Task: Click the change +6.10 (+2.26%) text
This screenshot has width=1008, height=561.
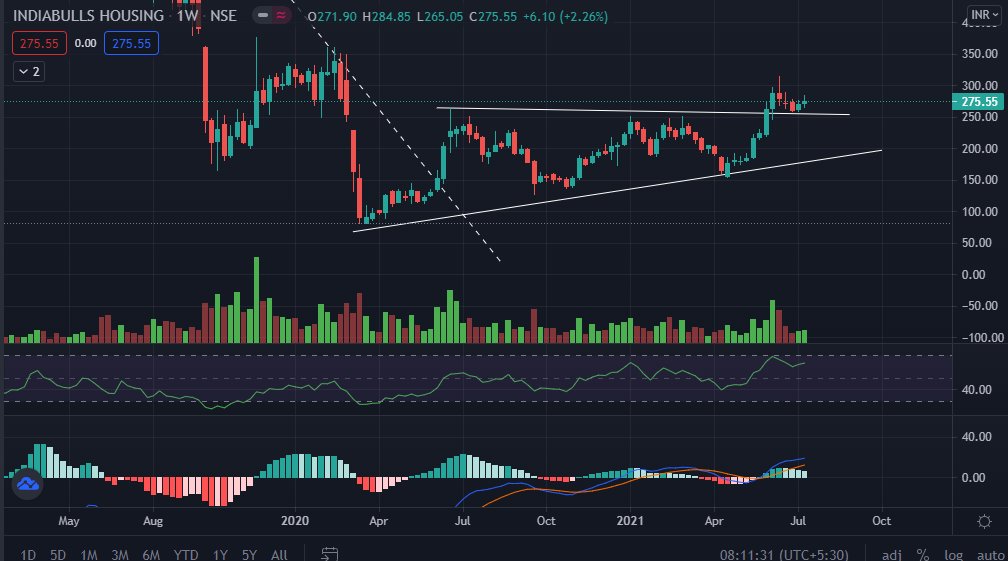Action: click(x=565, y=17)
